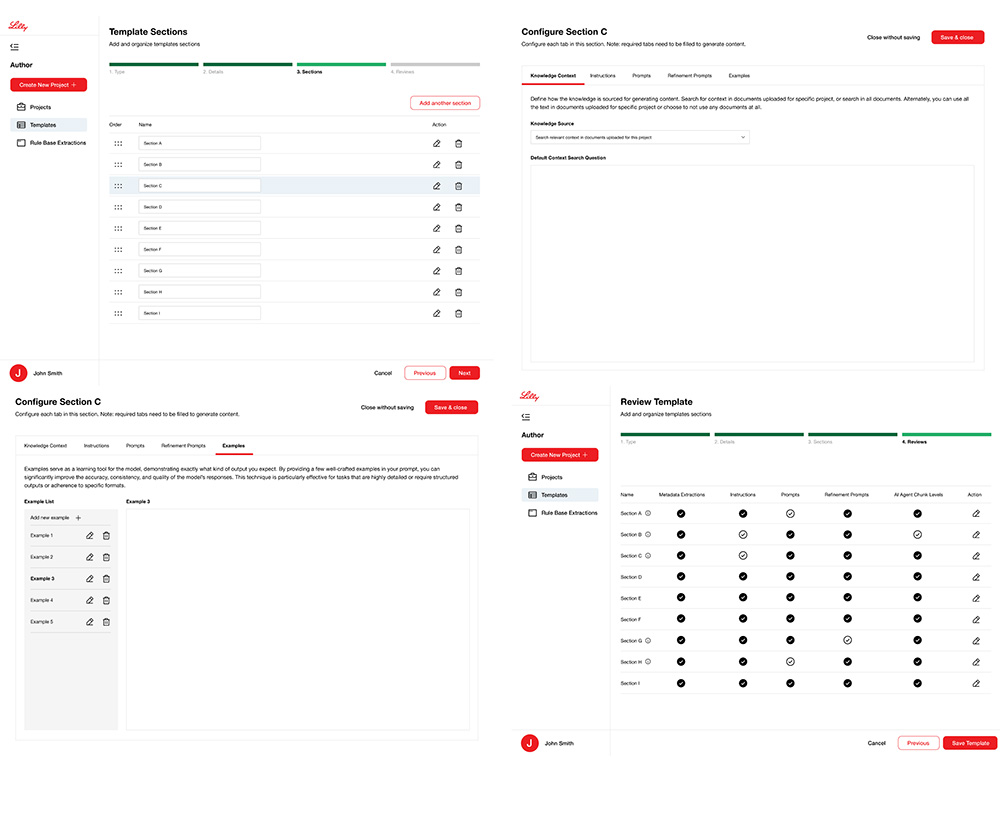Select Example 5 in the Example List
This screenshot has height=818, width=1000.
click(x=42, y=622)
